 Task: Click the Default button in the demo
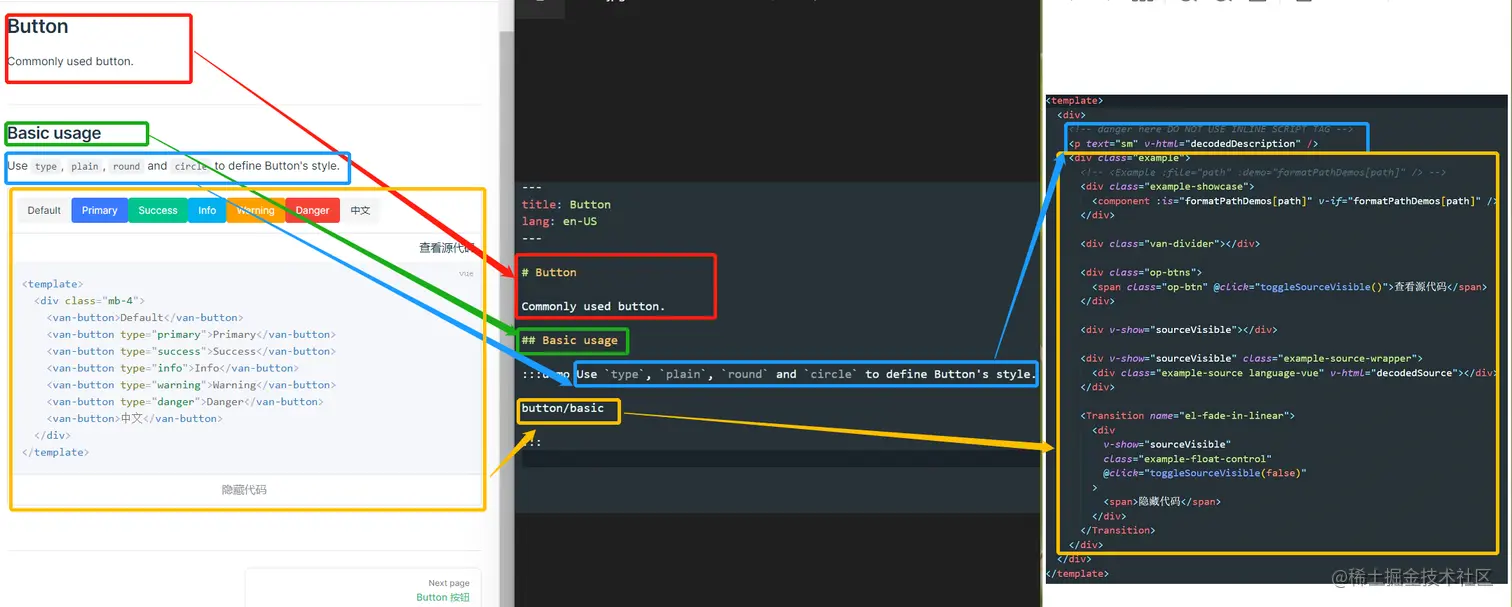(x=44, y=211)
